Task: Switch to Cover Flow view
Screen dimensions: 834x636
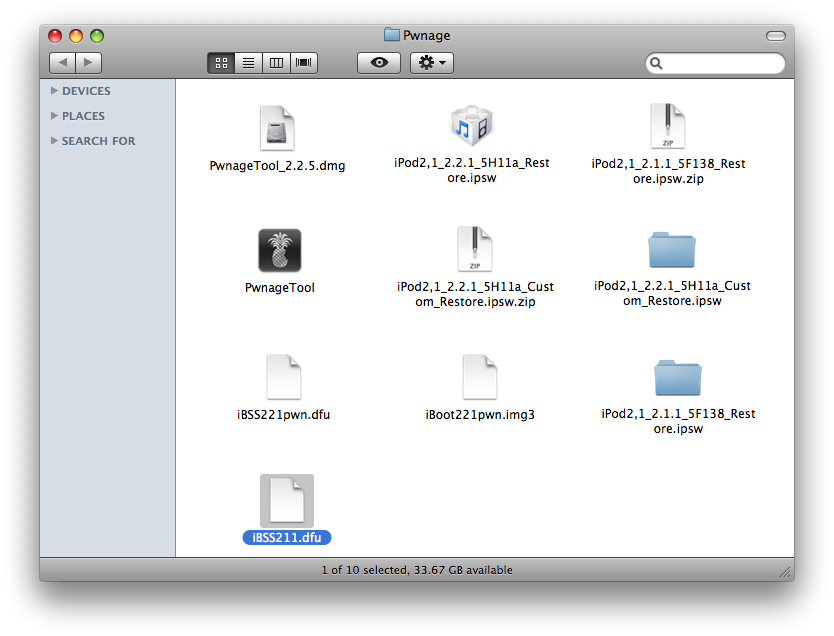Action: pos(303,63)
